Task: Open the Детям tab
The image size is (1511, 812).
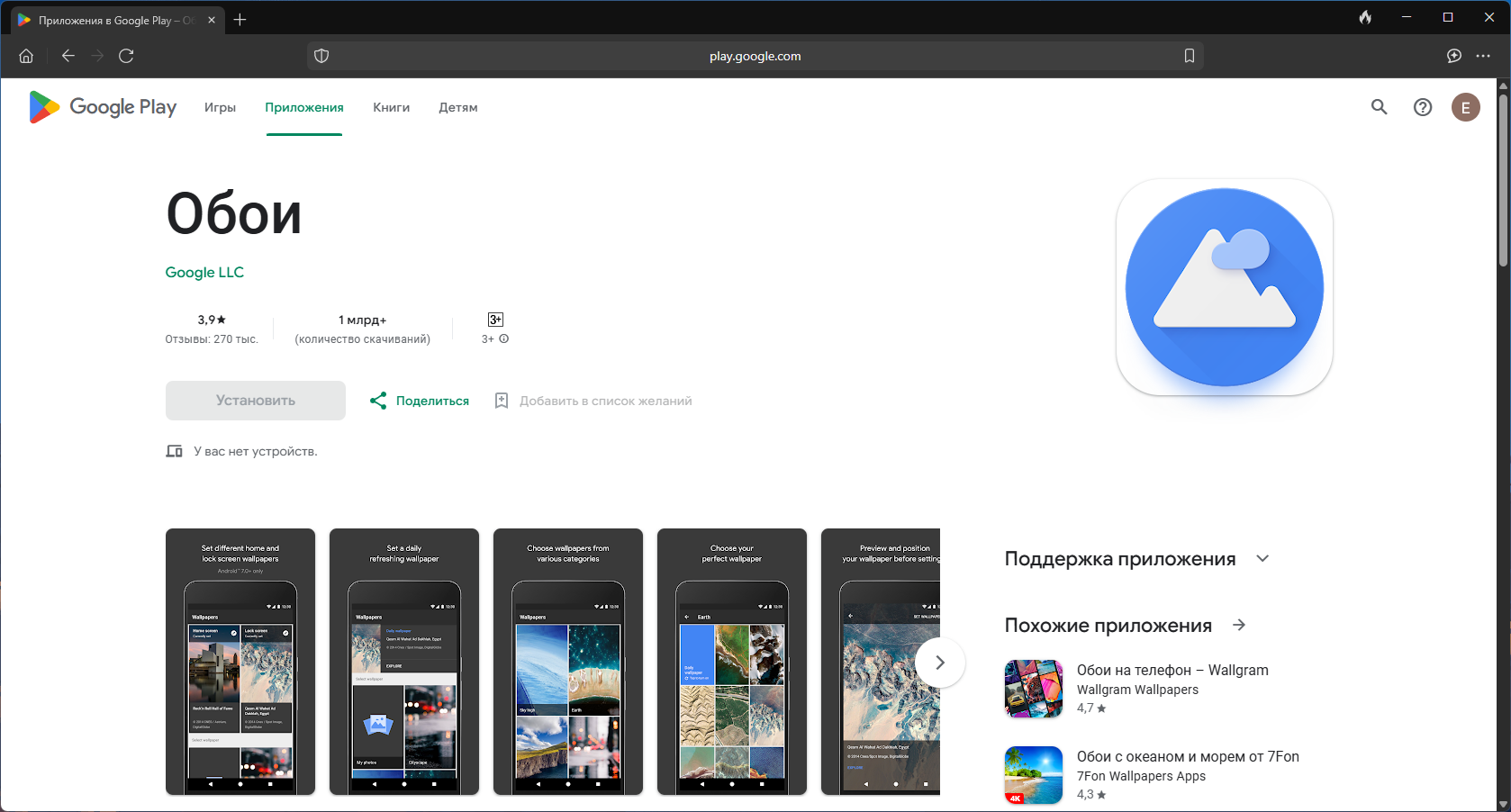Action: coord(458,107)
